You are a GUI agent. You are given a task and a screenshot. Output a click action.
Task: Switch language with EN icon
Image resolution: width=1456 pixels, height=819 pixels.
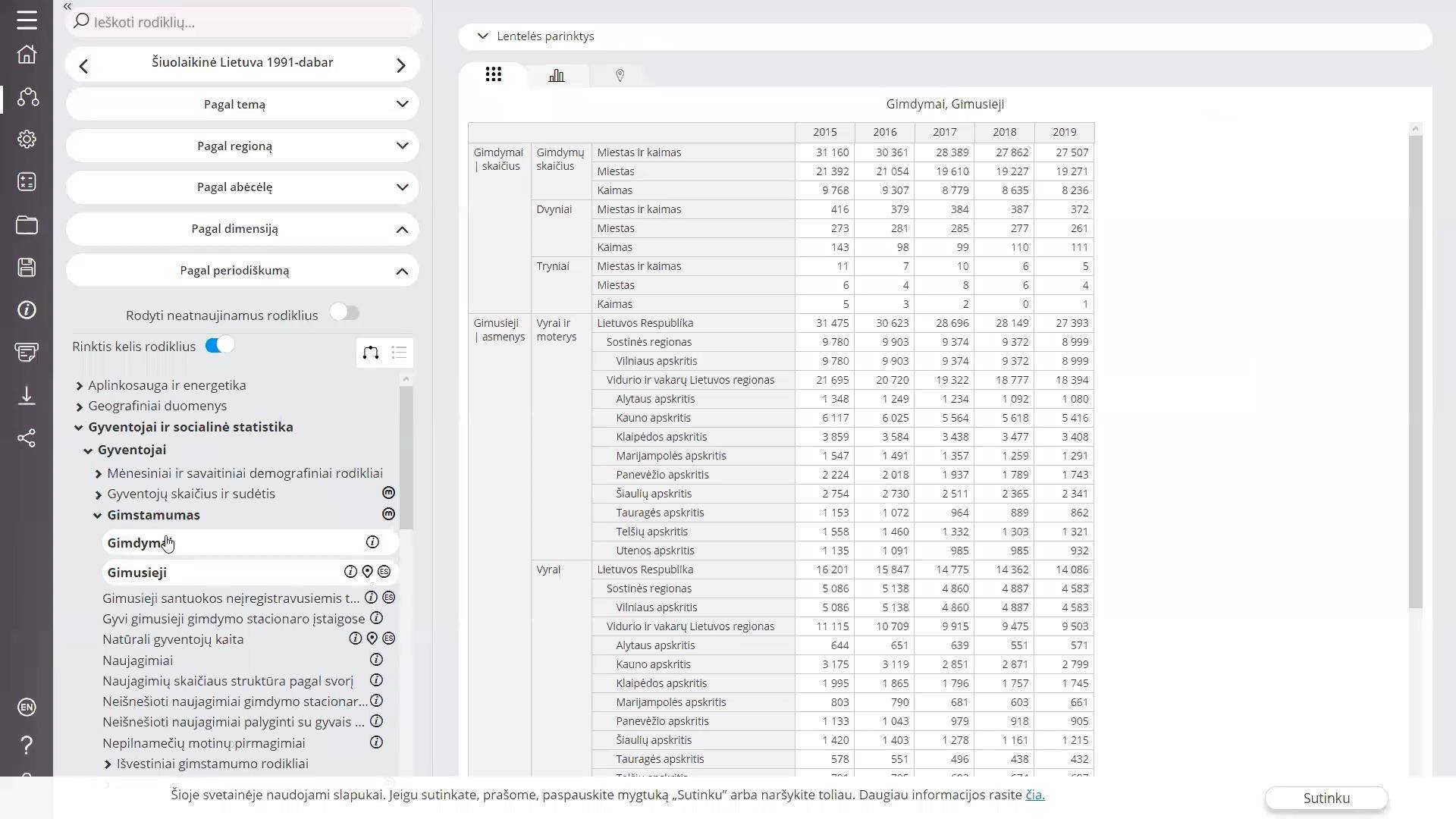(x=27, y=707)
